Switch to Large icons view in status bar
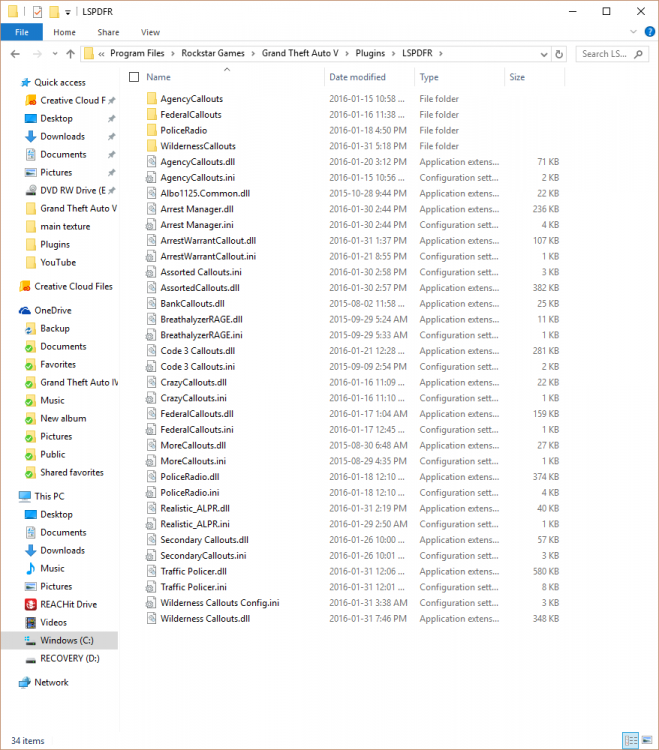 pyautogui.click(x=647, y=740)
